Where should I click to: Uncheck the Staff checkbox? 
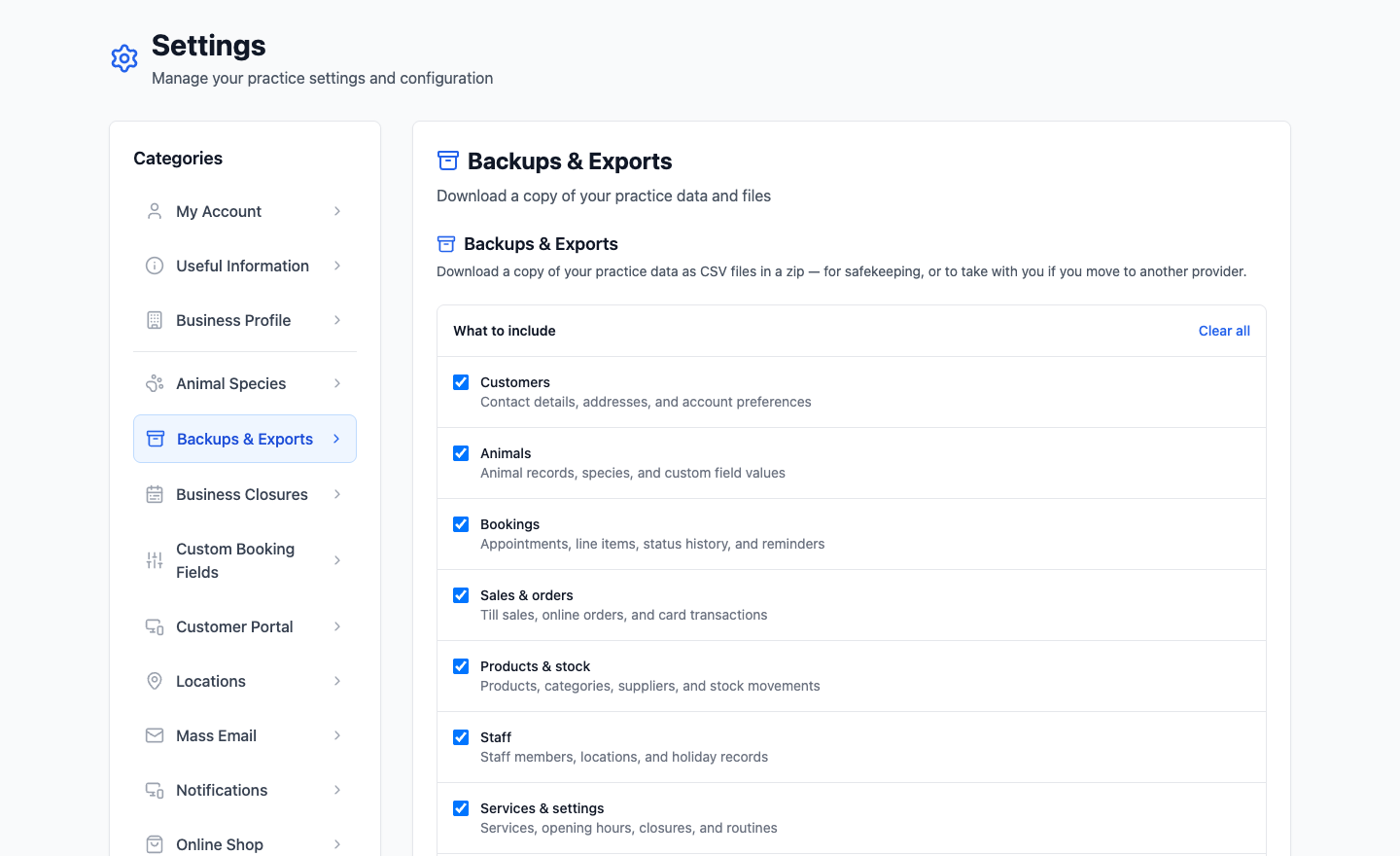461,737
